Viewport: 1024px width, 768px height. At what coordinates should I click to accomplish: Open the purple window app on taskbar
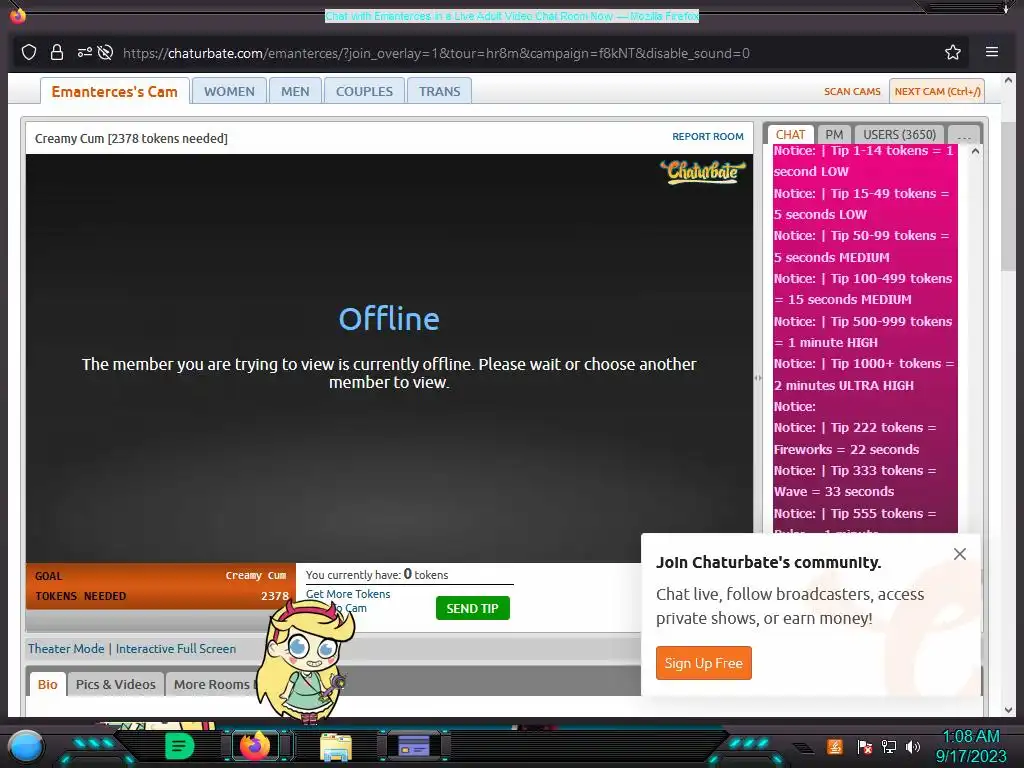413,746
